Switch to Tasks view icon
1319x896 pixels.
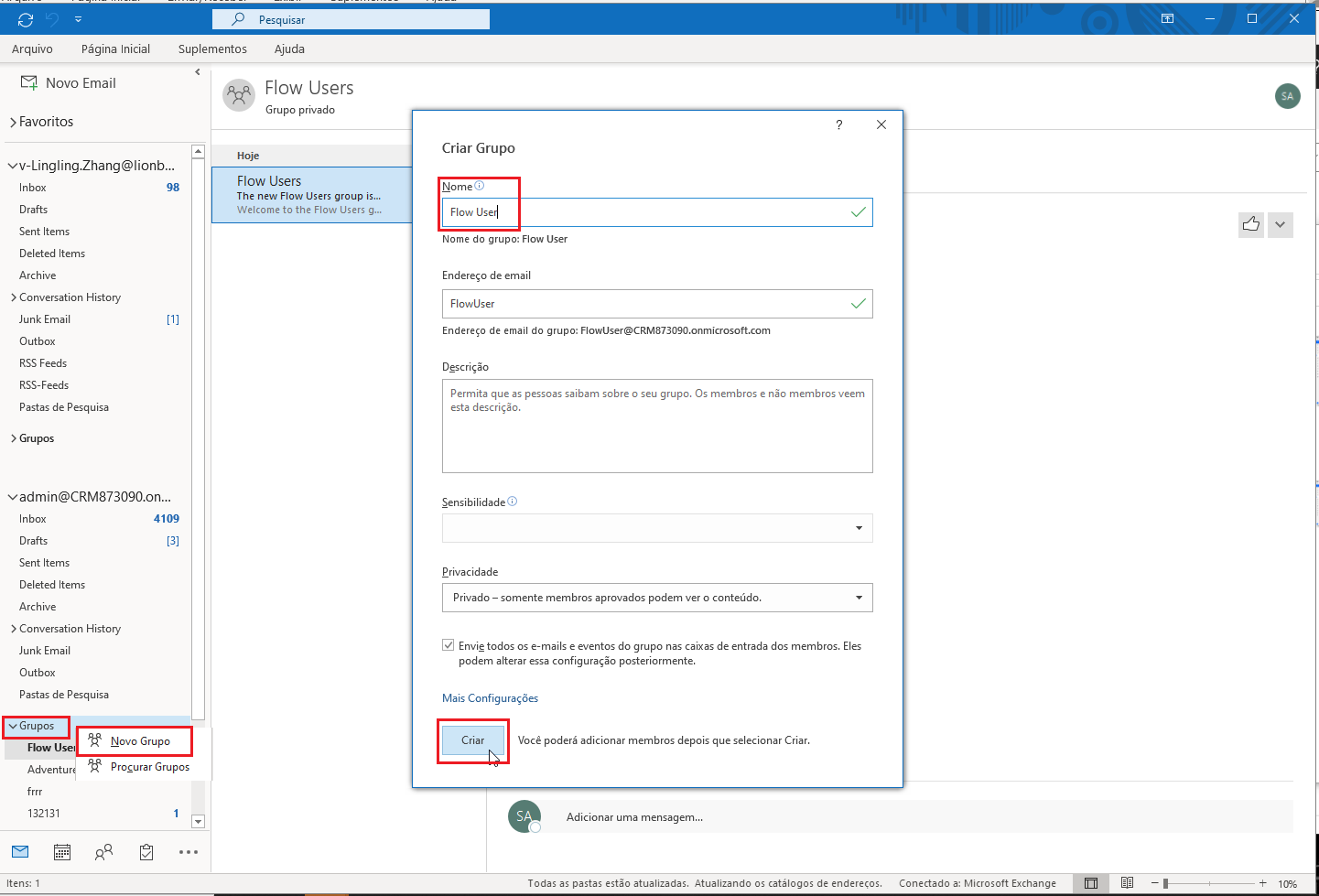point(146,852)
